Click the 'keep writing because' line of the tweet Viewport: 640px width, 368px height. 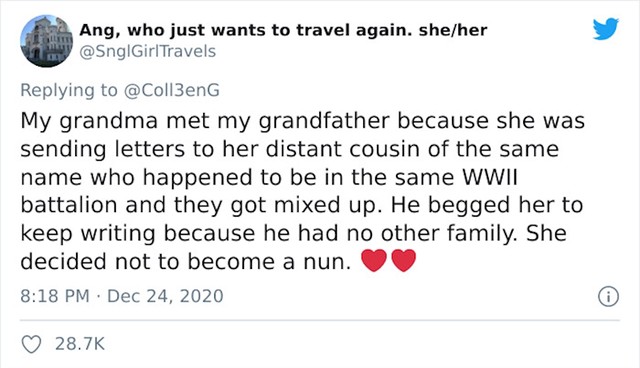tap(293, 234)
